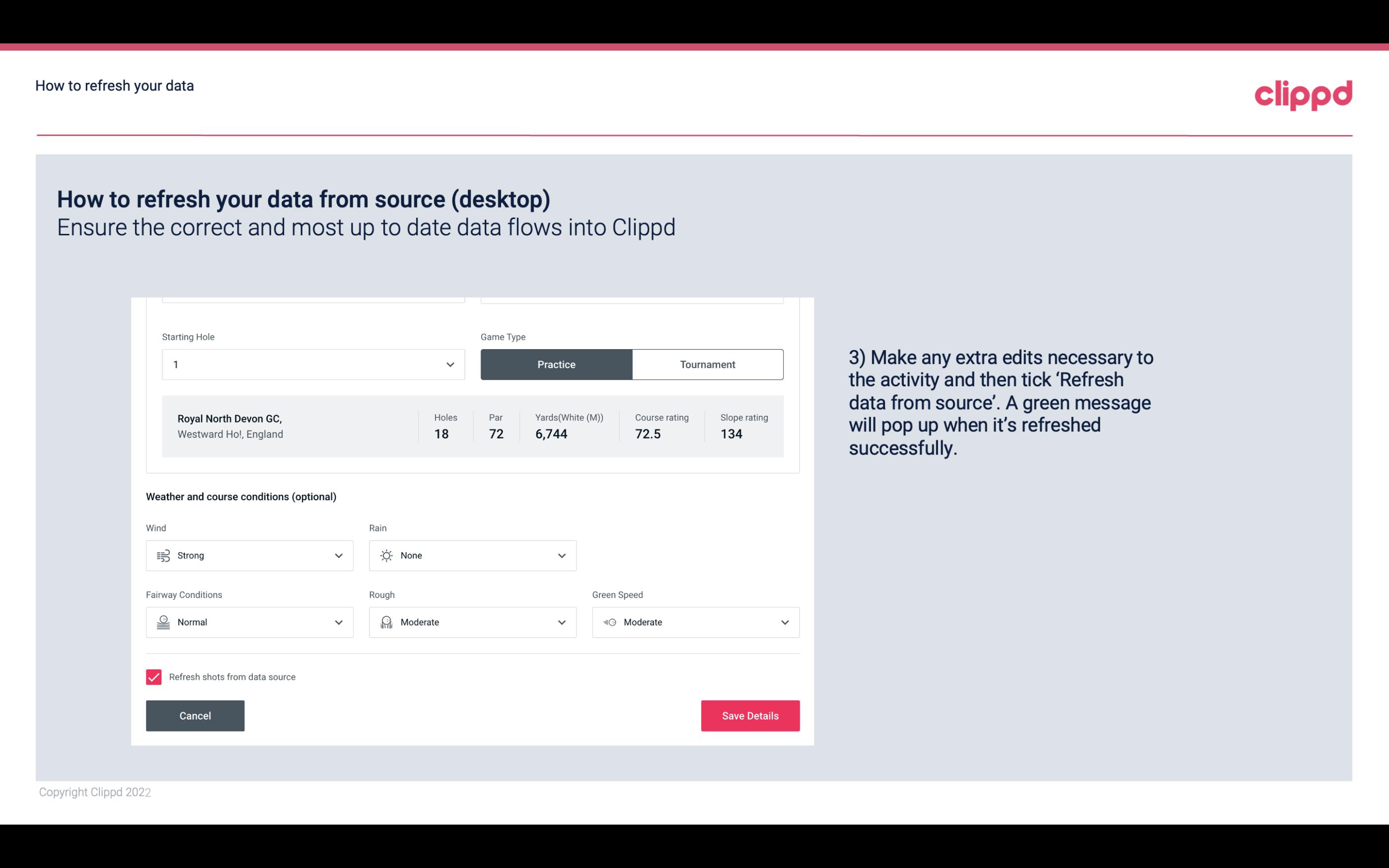Select the Game Type tab area
1389x868 pixels.
coord(632,364)
